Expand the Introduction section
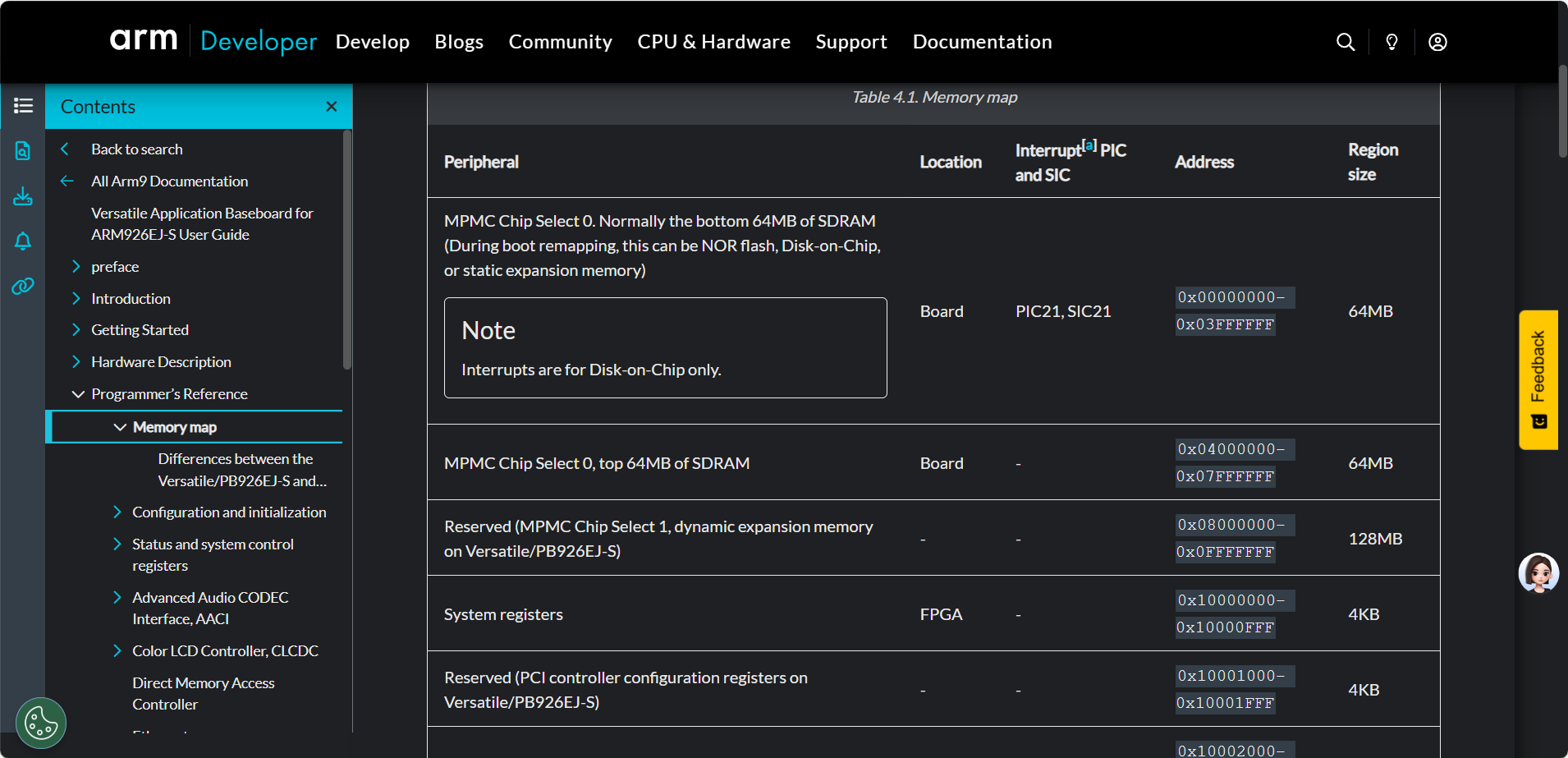 76,298
